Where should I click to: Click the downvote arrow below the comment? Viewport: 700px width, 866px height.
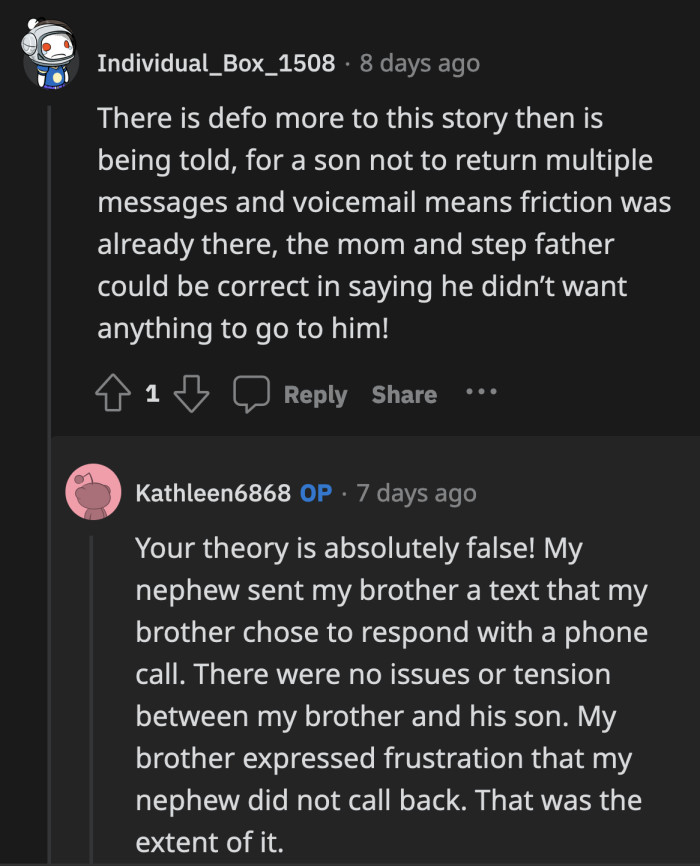191,393
